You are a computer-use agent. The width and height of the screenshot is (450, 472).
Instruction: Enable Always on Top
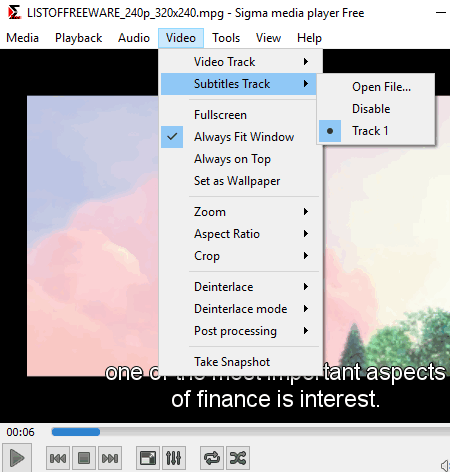[240, 159]
